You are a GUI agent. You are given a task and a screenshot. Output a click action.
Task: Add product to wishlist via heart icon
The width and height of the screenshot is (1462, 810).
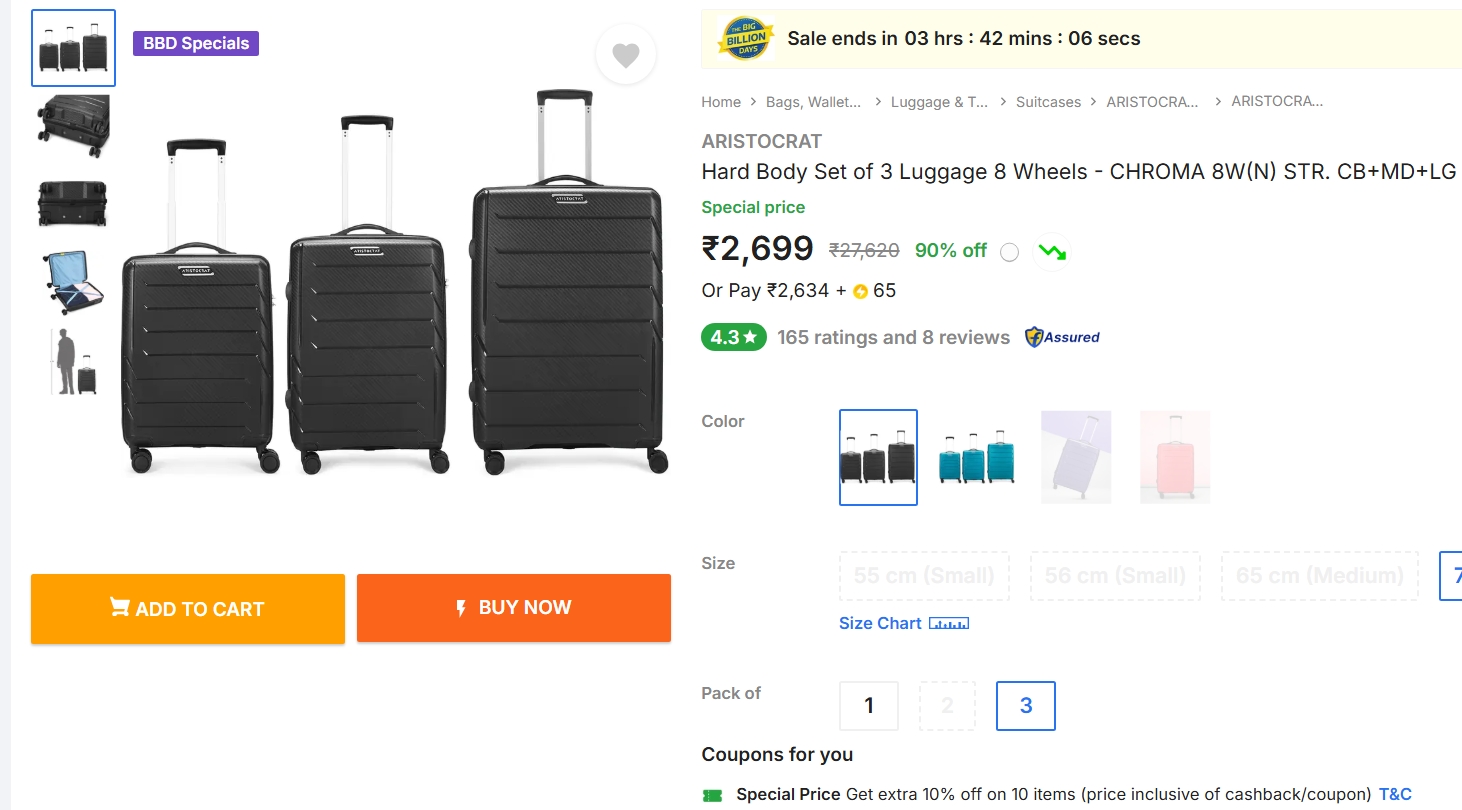[626, 55]
